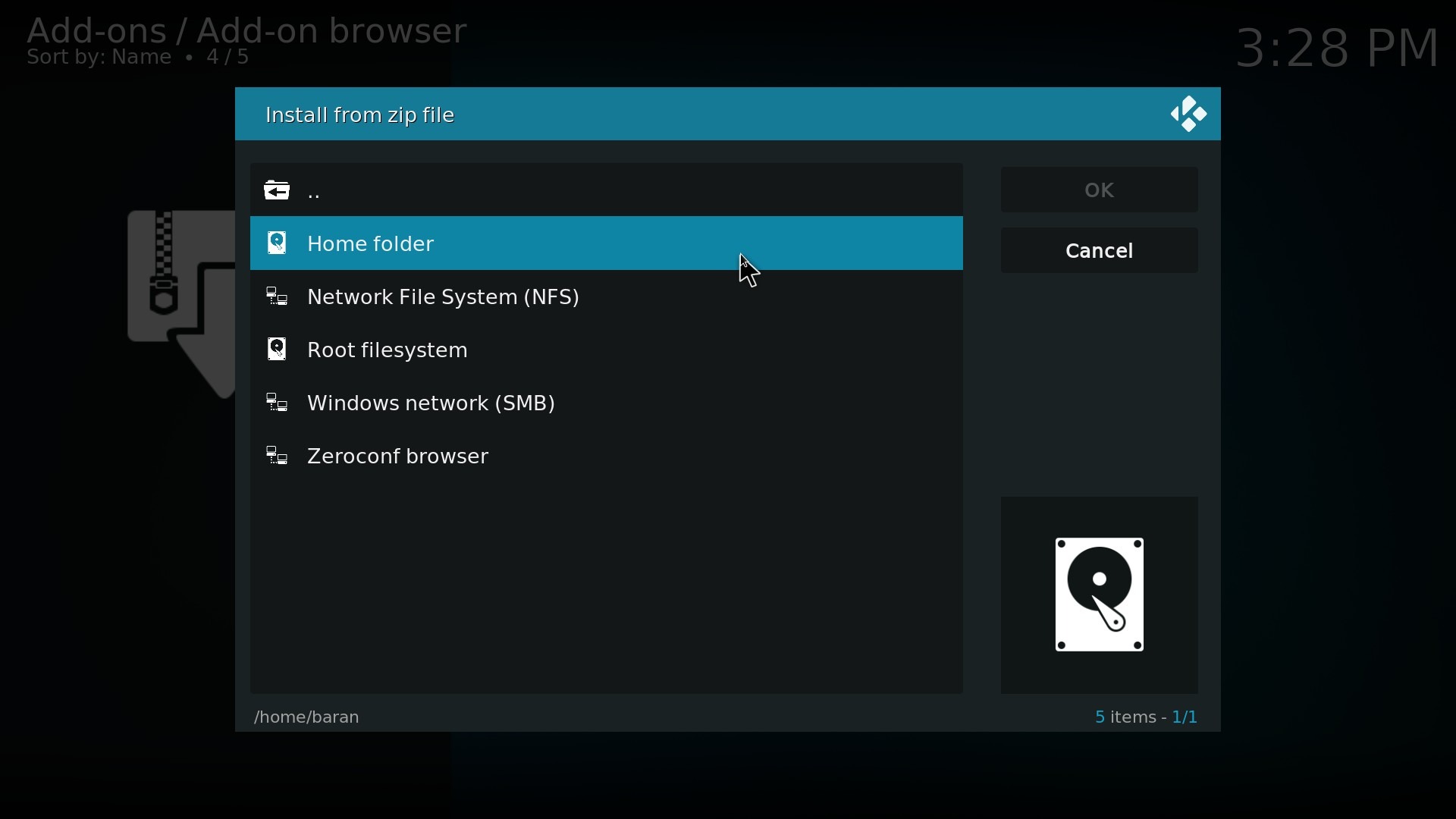Open the Home folder entry

coord(372,245)
